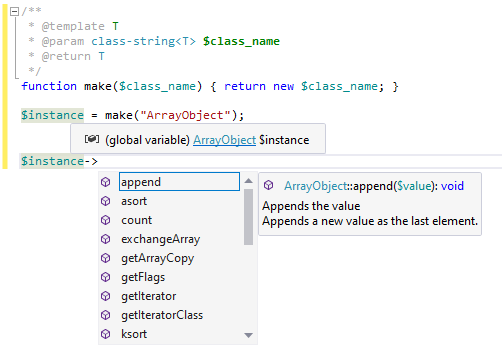Click the @template tag
This screenshot has height=362, width=502.
pyautogui.click(x=73, y=26)
